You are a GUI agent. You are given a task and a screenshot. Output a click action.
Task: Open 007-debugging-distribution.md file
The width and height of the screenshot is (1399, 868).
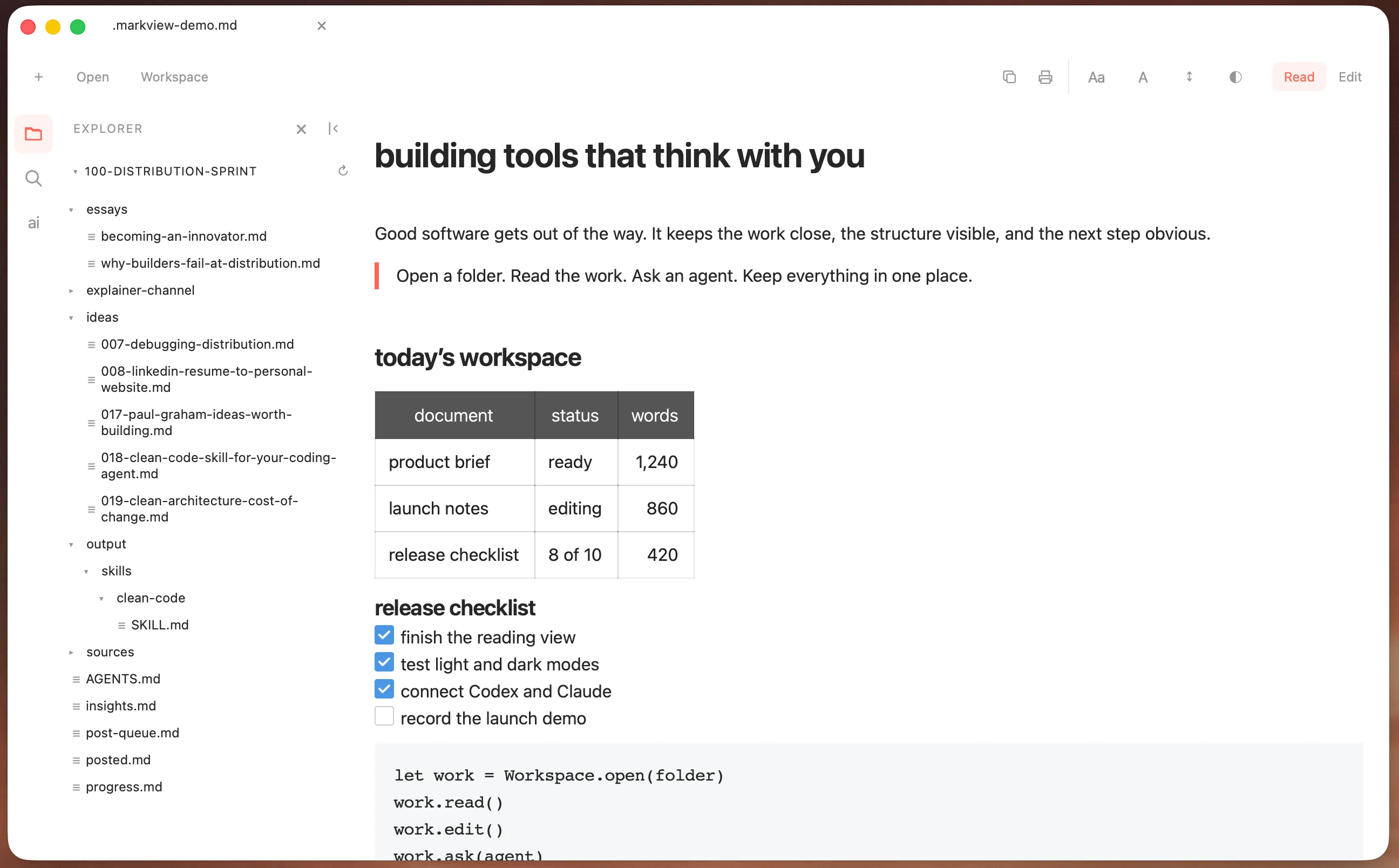coord(197,344)
